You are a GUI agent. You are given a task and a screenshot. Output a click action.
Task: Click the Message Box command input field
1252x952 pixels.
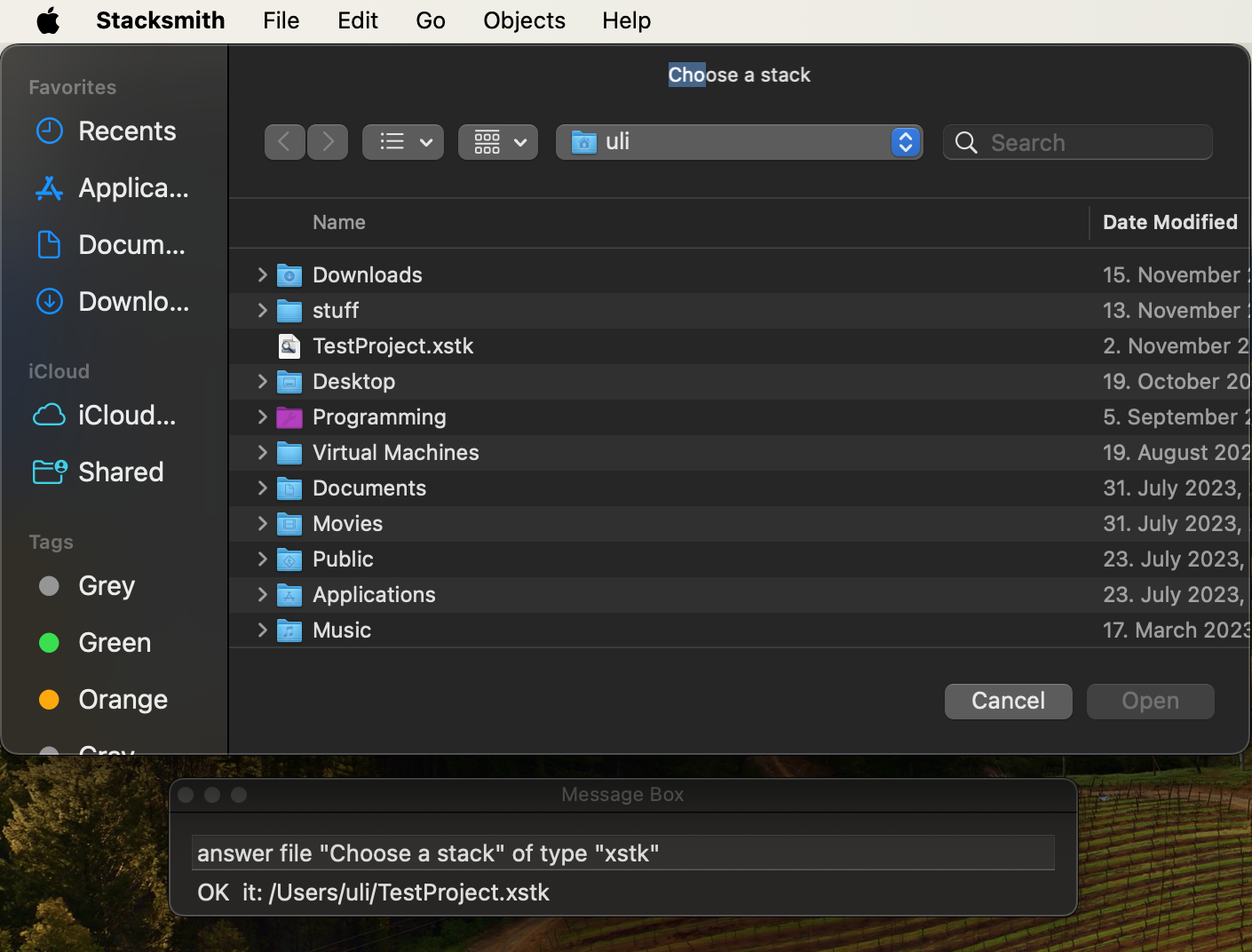click(623, 853)
